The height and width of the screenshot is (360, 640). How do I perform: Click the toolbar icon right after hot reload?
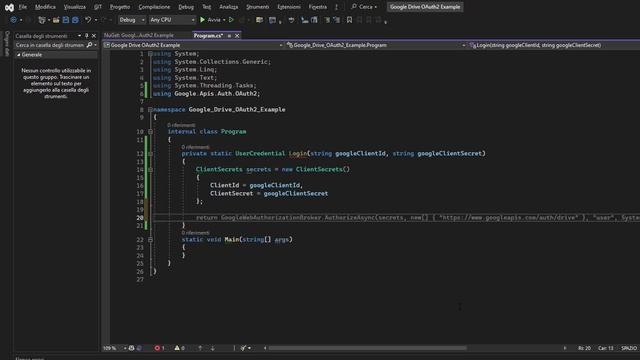pyautogui.click(x=259, y=20)
